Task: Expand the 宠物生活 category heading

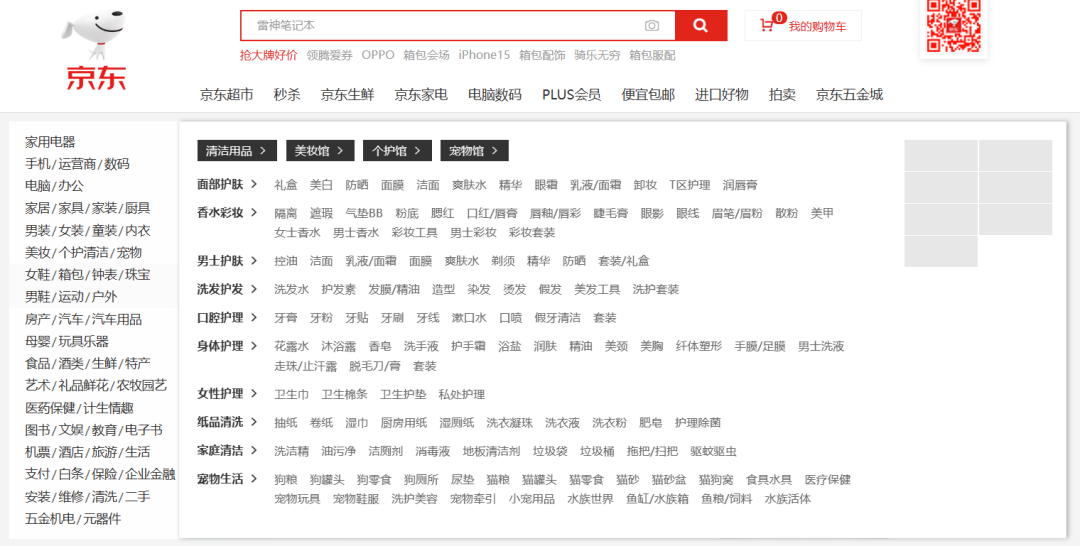Action: pos(227,479)
